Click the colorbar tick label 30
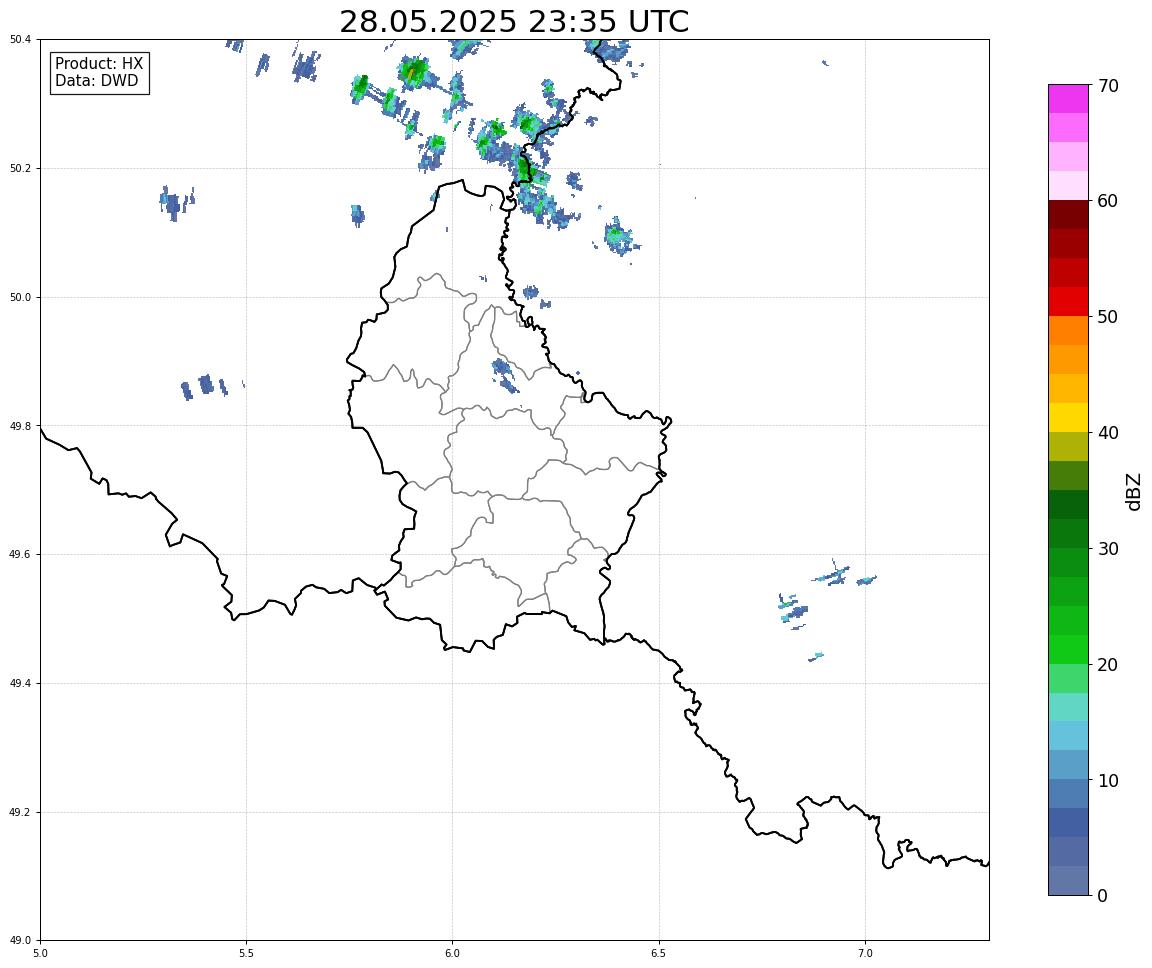 tap(1107, 549)
